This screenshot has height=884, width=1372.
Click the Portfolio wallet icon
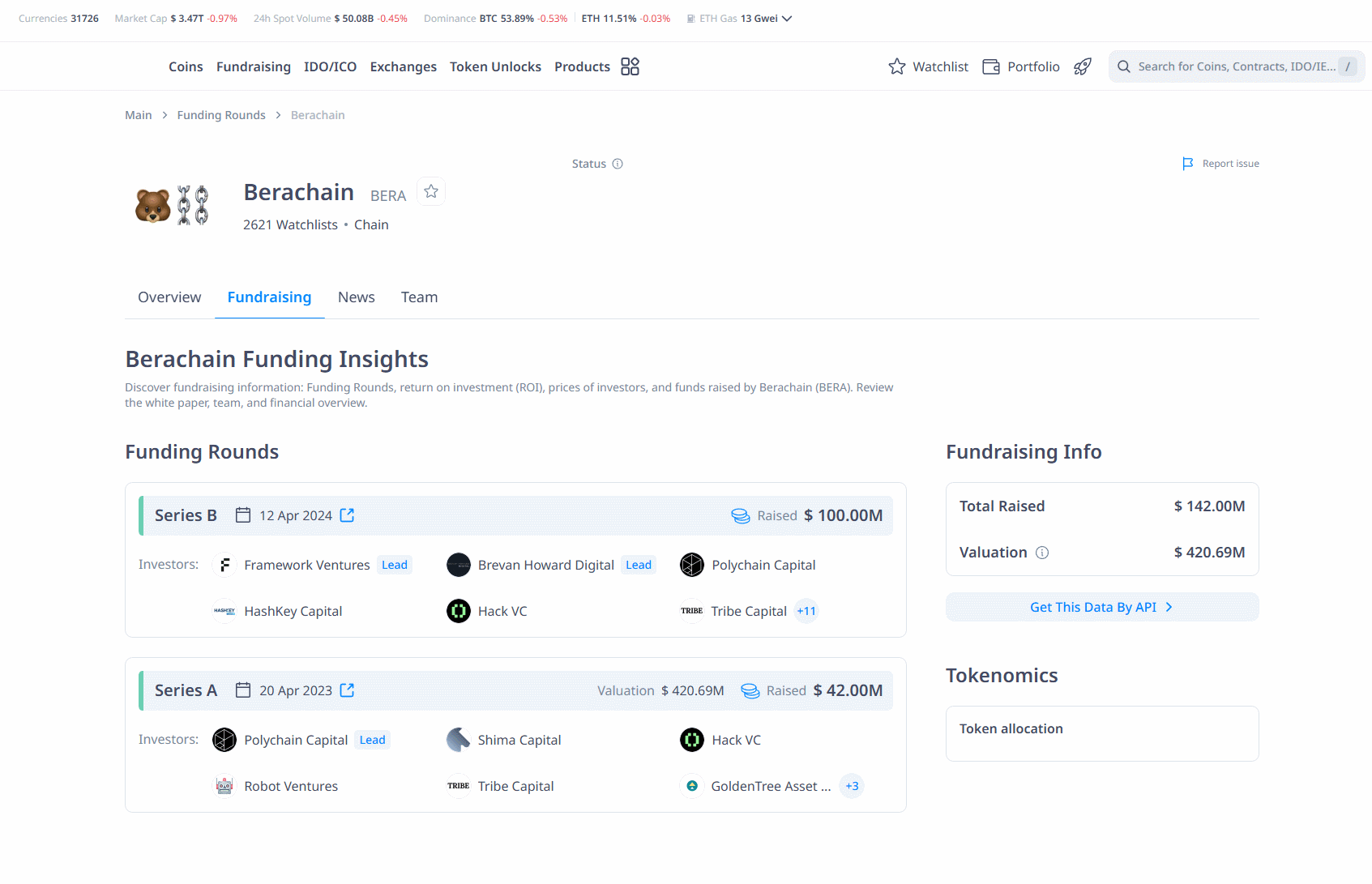point(990,66)
